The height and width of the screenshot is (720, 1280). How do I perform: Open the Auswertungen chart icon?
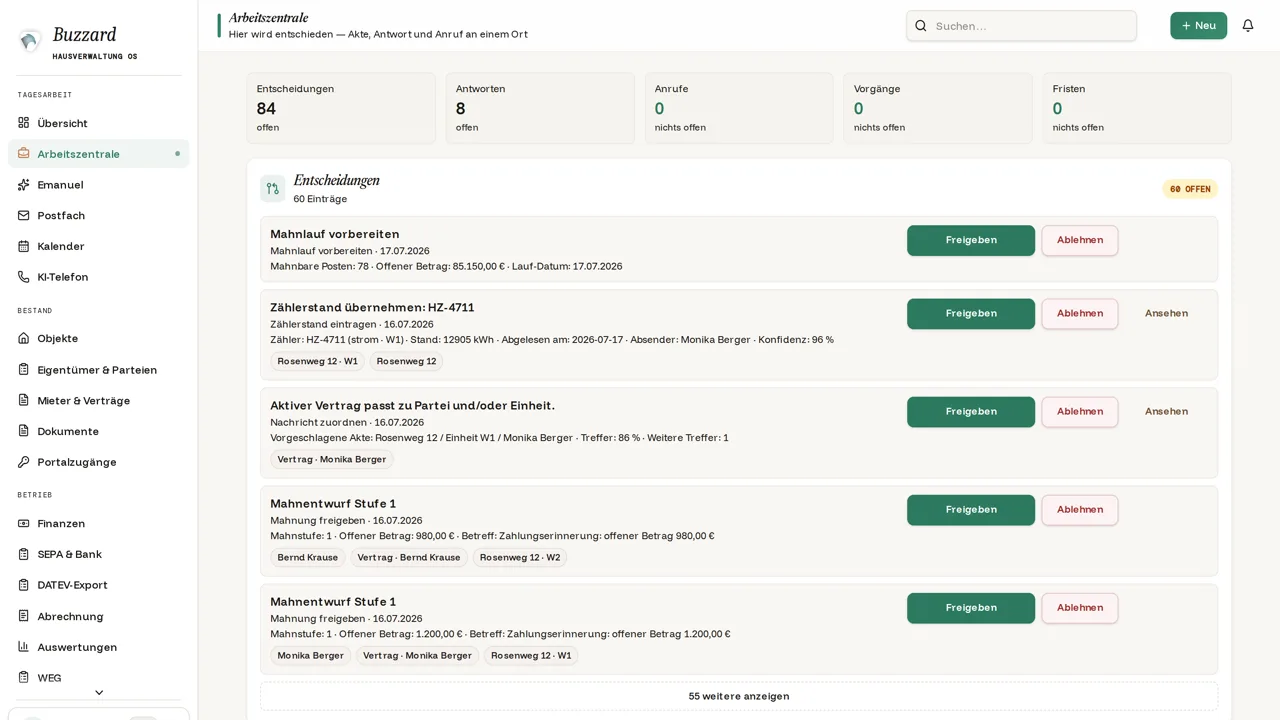click(x=23, y=647)
